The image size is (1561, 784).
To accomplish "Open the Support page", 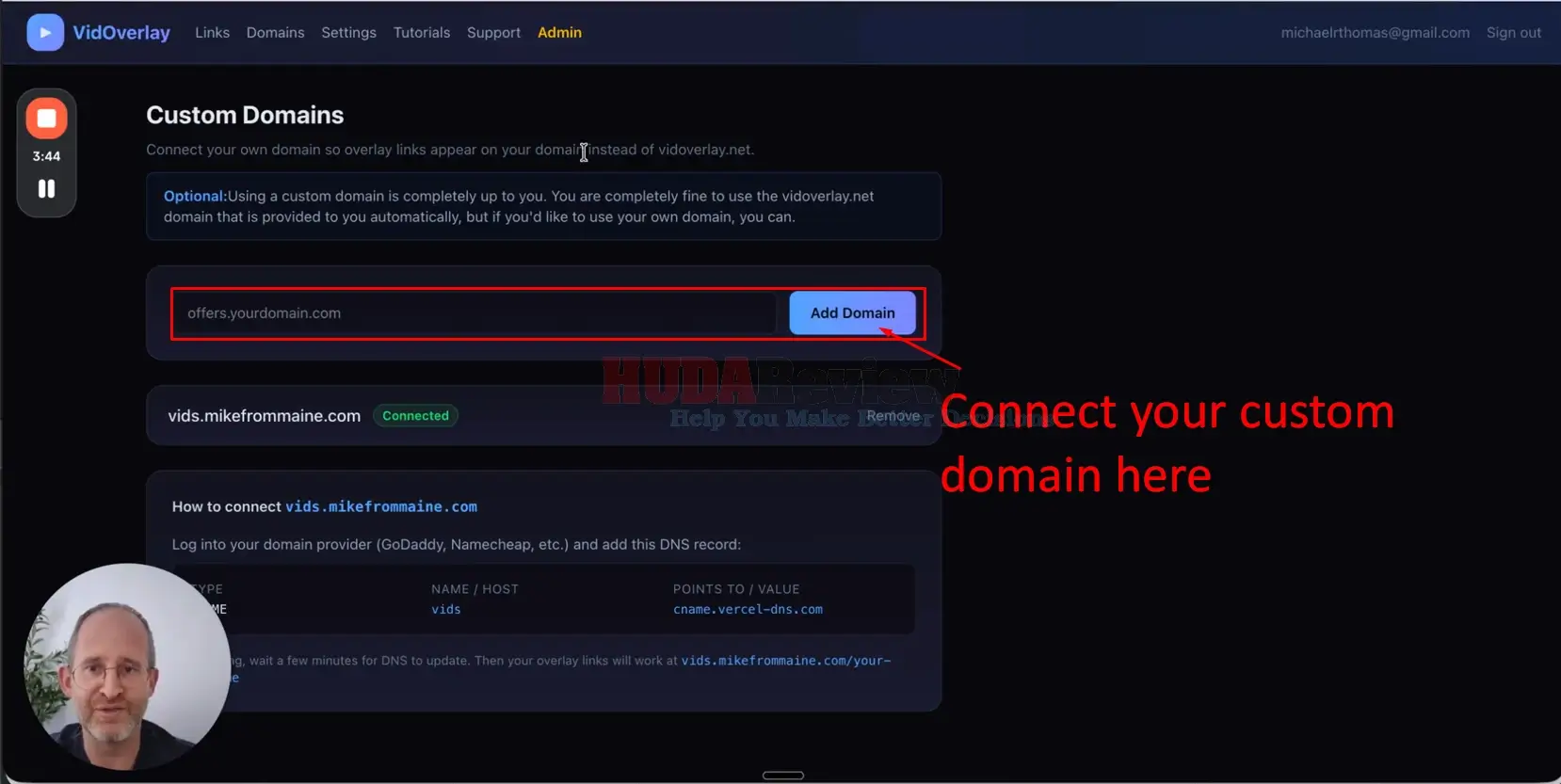I will click(493, 33).
